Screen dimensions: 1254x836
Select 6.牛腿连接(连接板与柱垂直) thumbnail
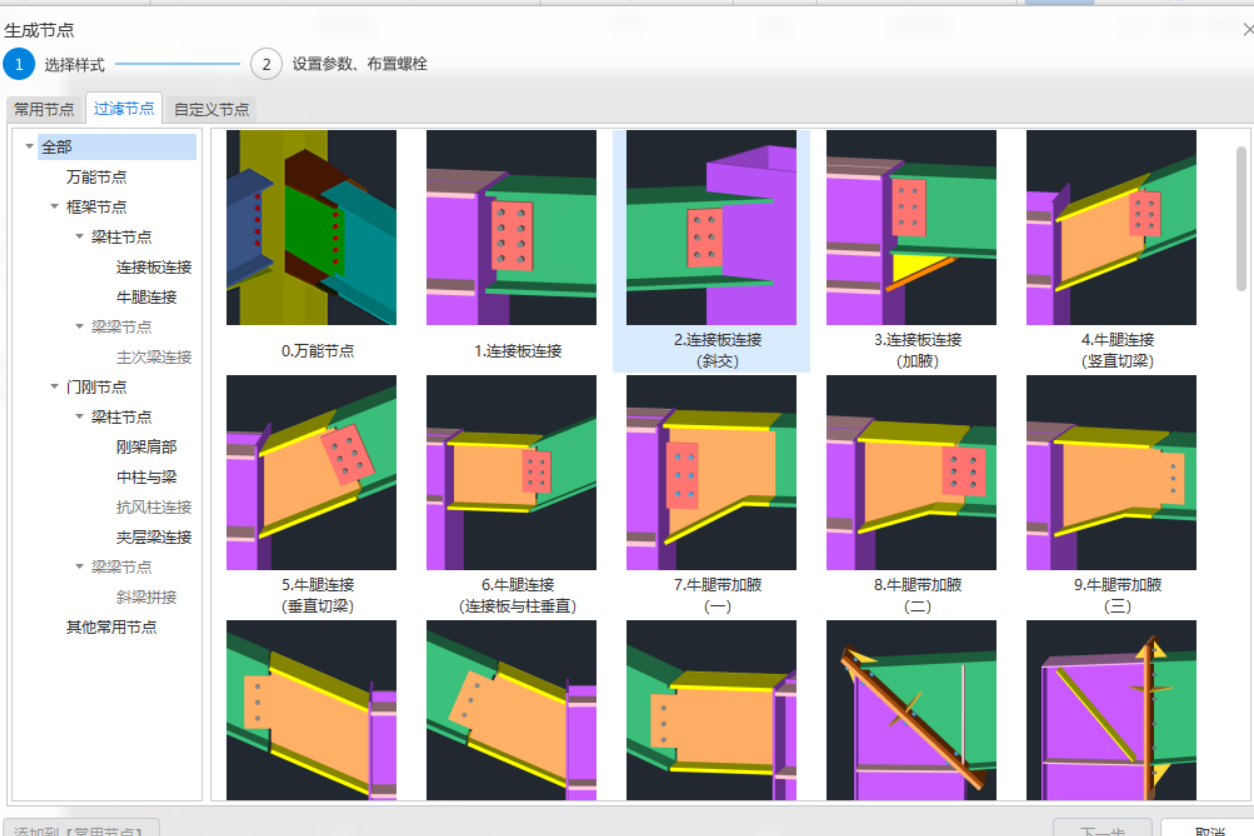click(x=511, y=472)
